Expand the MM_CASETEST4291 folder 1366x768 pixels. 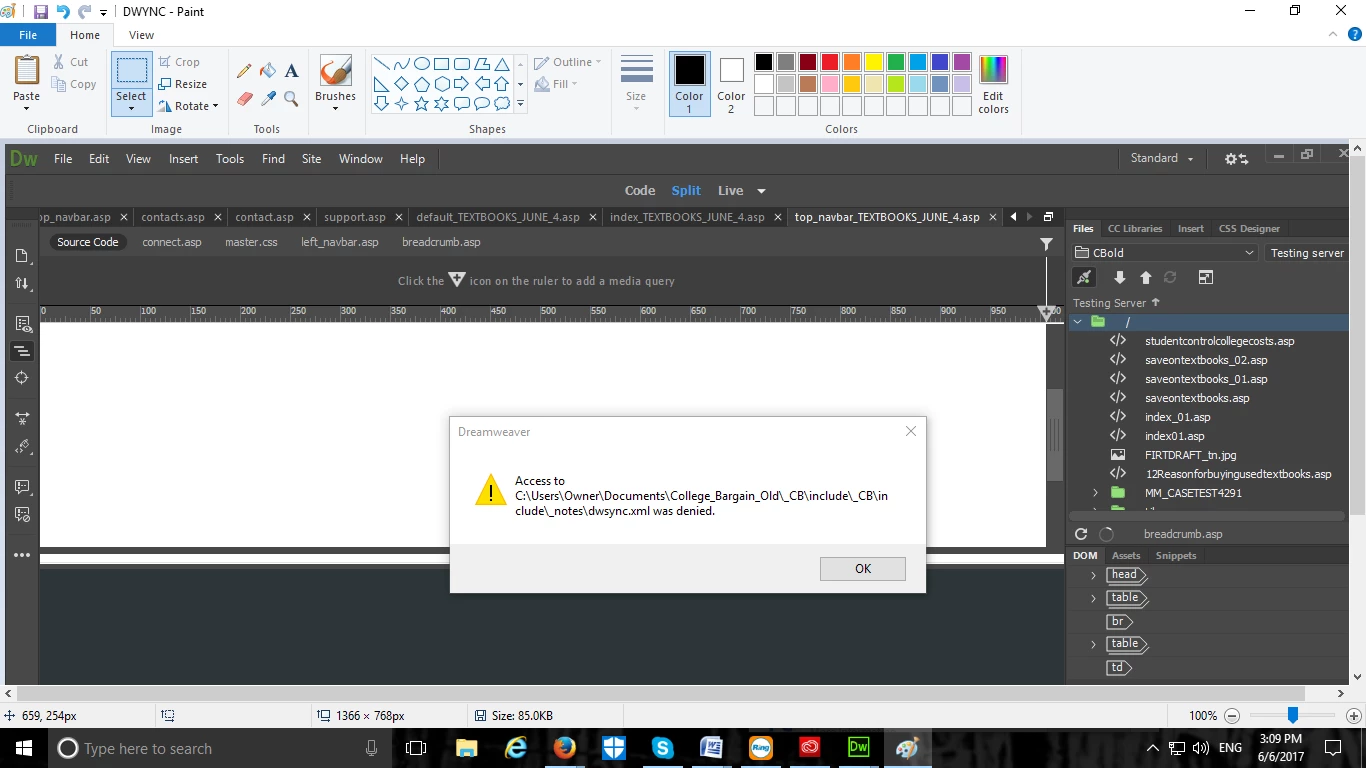click(1095, 493)
